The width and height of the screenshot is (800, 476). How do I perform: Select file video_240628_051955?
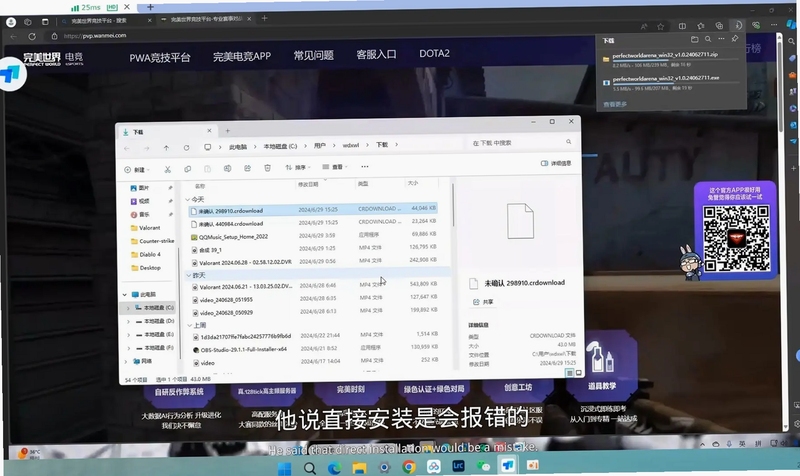coord(226,299)
